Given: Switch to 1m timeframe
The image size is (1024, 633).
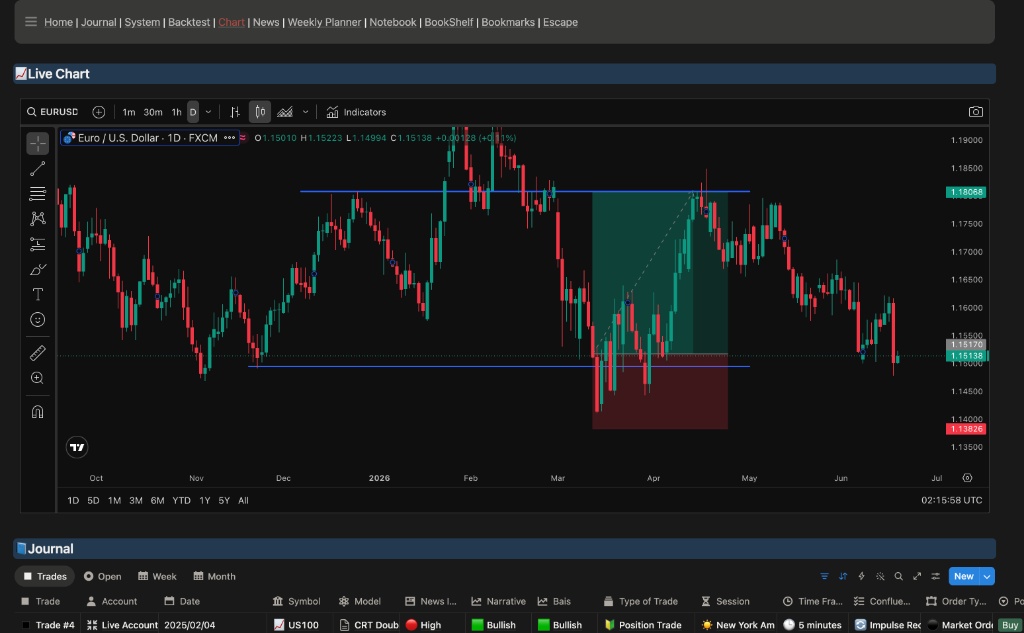Looking at the screenshot, I should (129, 112).
